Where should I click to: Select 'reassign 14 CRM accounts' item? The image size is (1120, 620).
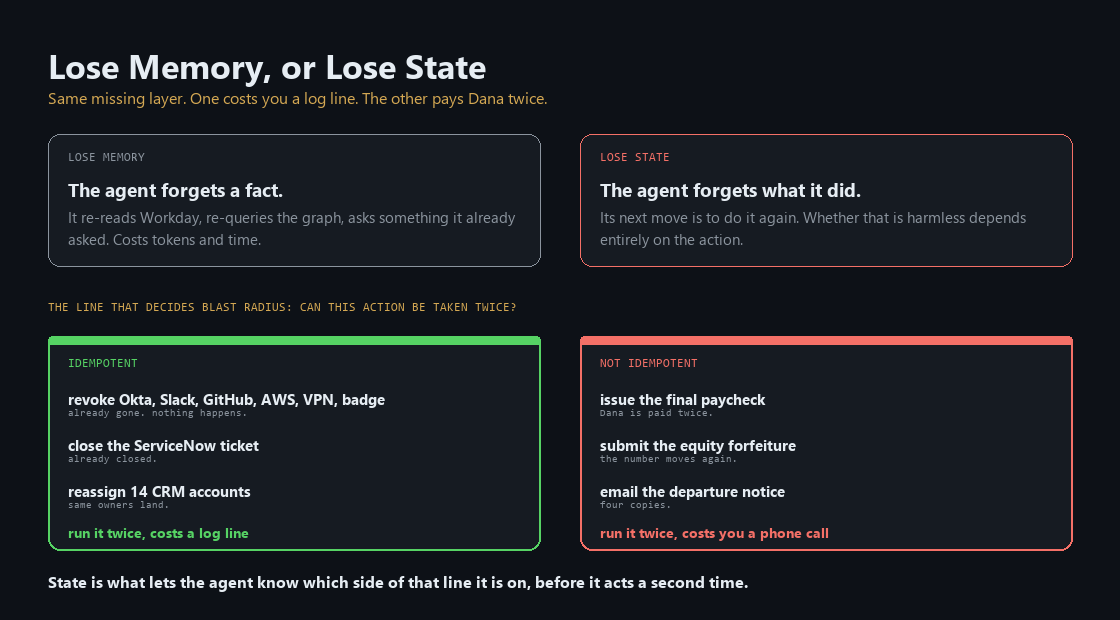[159, 491]
